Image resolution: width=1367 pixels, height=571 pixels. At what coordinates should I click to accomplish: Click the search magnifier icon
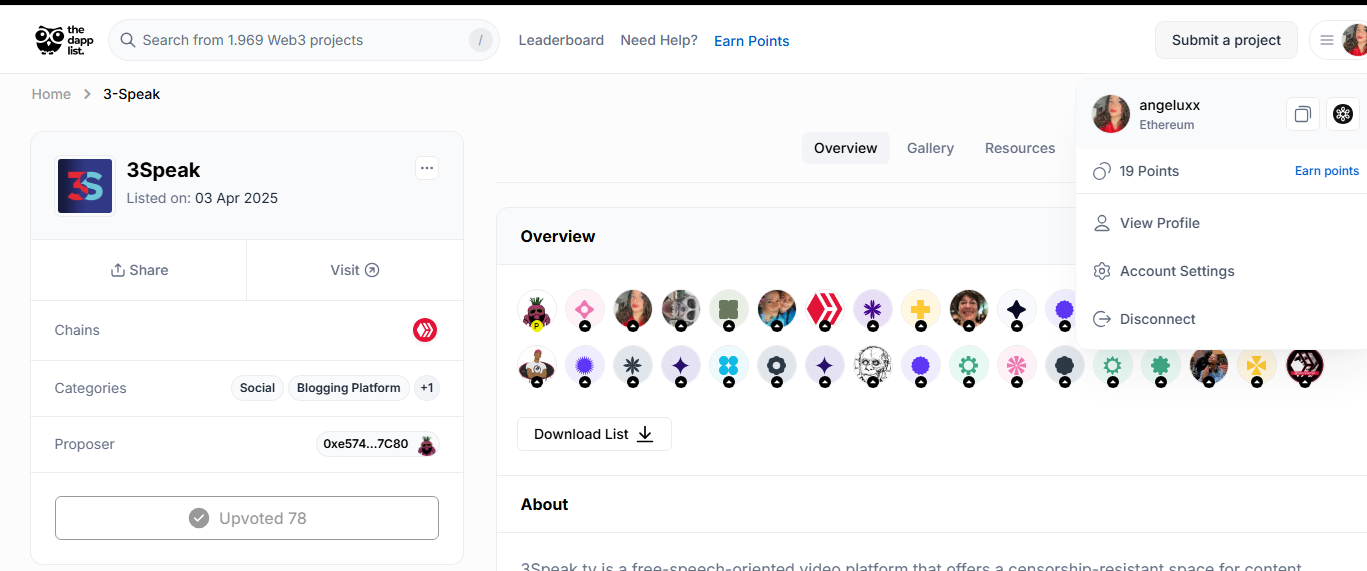[128, 40]
